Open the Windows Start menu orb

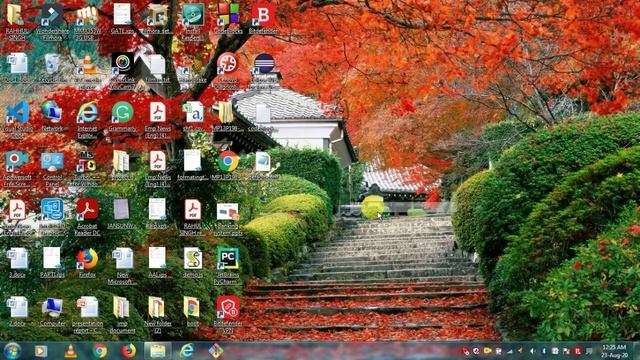coord(12,351)
